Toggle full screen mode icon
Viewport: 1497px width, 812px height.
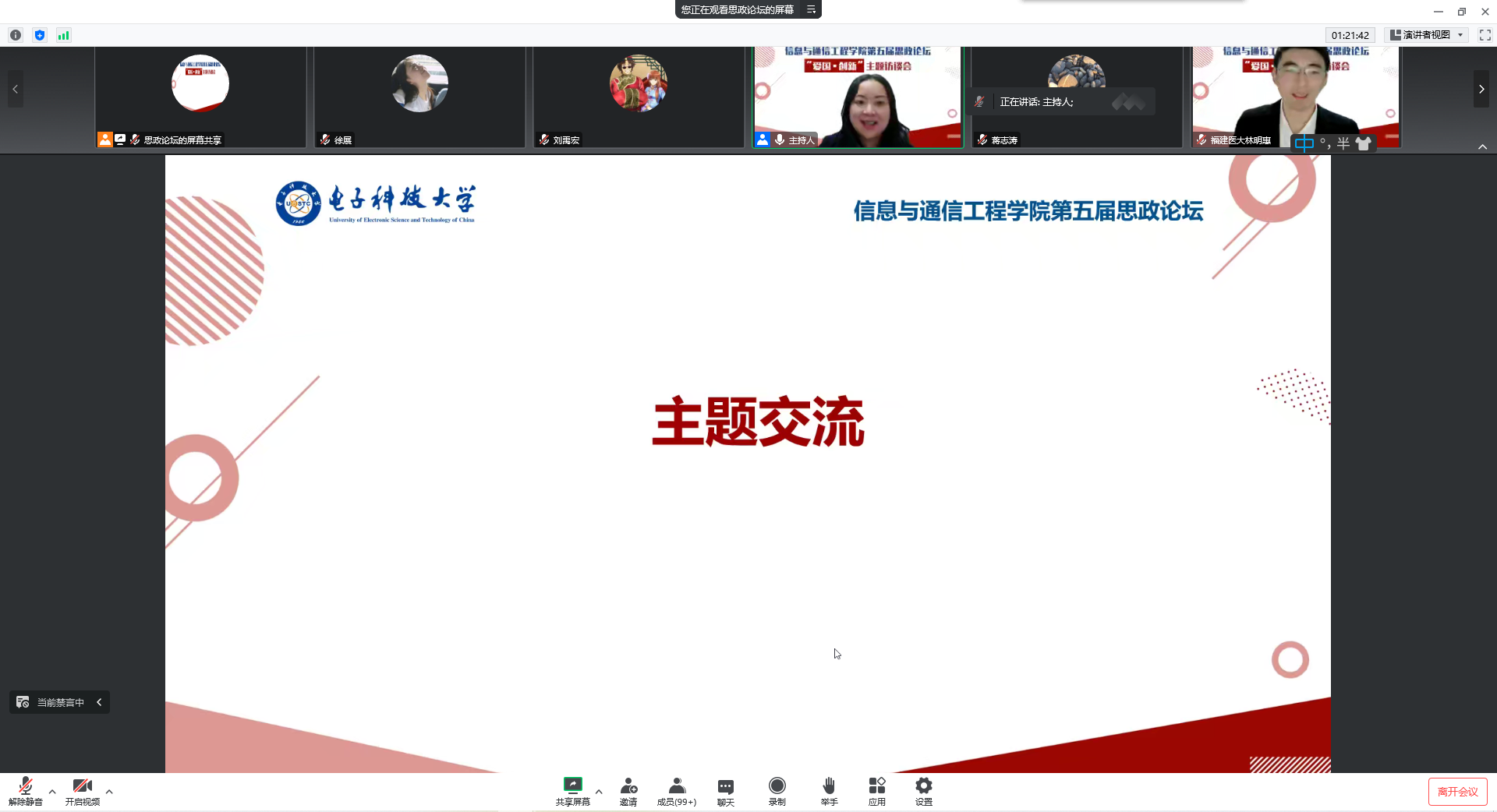point(1485,35)
